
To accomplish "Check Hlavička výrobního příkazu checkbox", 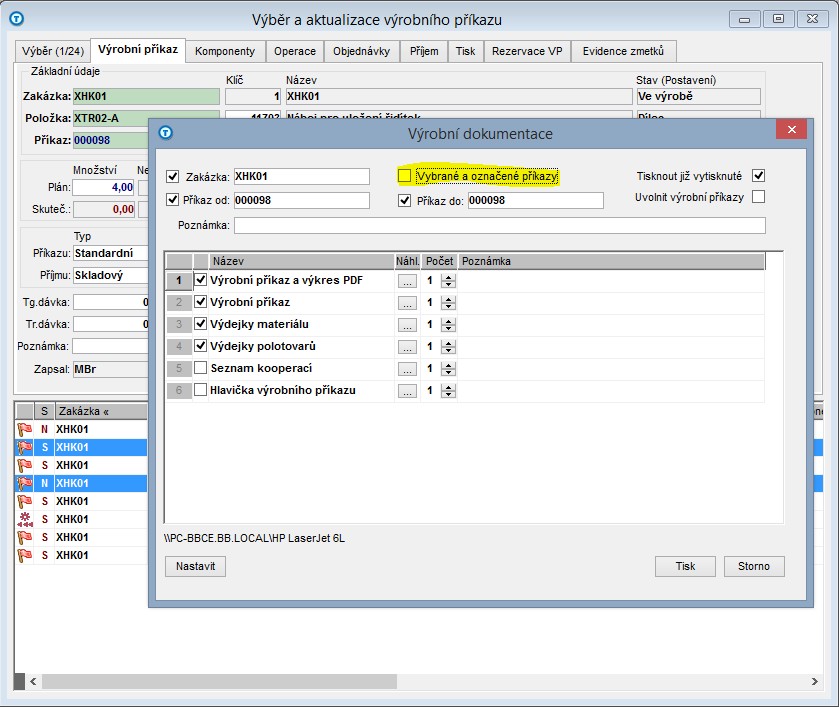I will point(200,390).
